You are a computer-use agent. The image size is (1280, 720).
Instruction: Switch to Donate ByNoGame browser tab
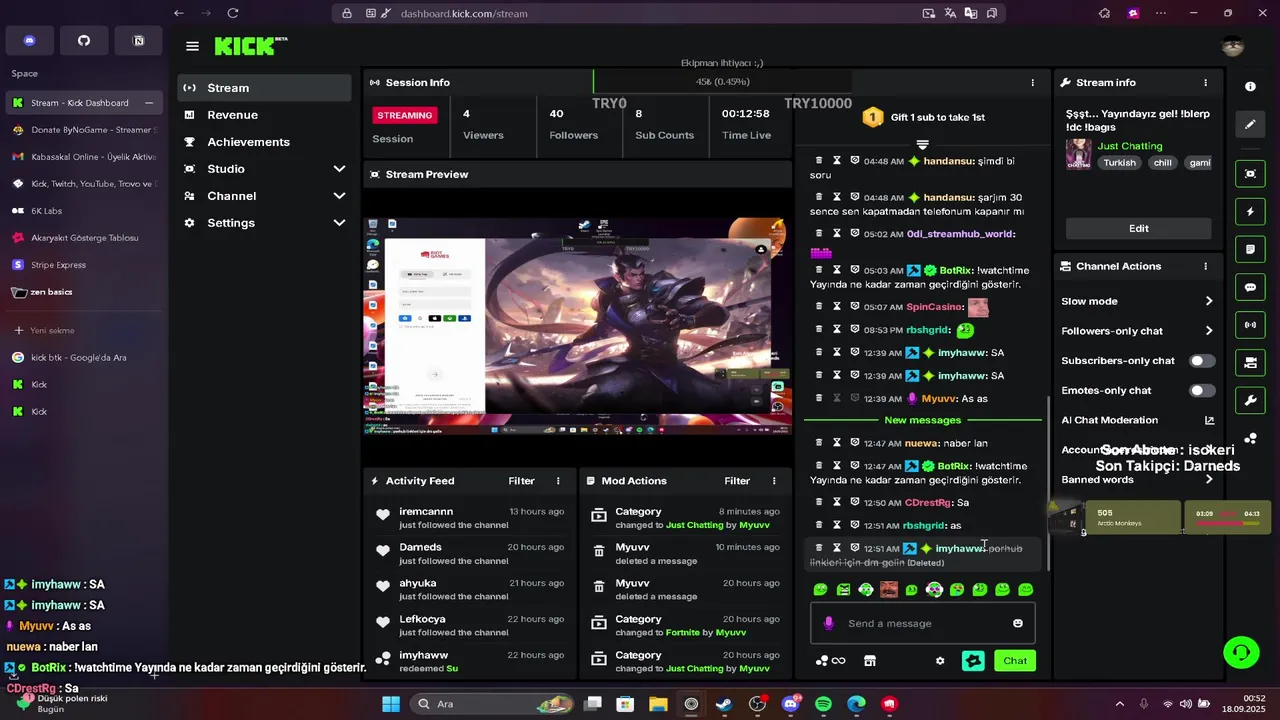pos(84,130)
